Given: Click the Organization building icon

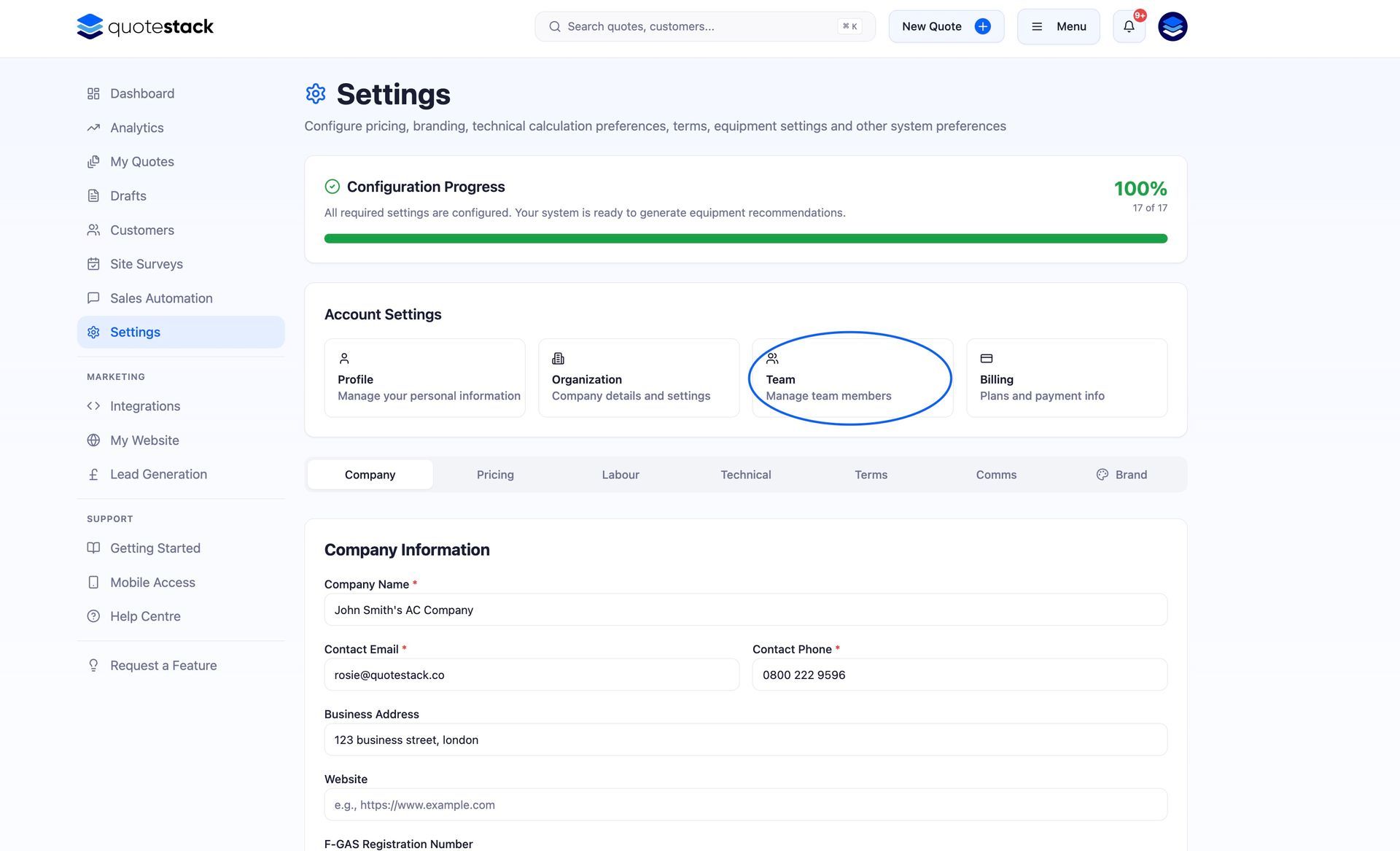Looking at the screenshot, I should [x=558, y=359].
